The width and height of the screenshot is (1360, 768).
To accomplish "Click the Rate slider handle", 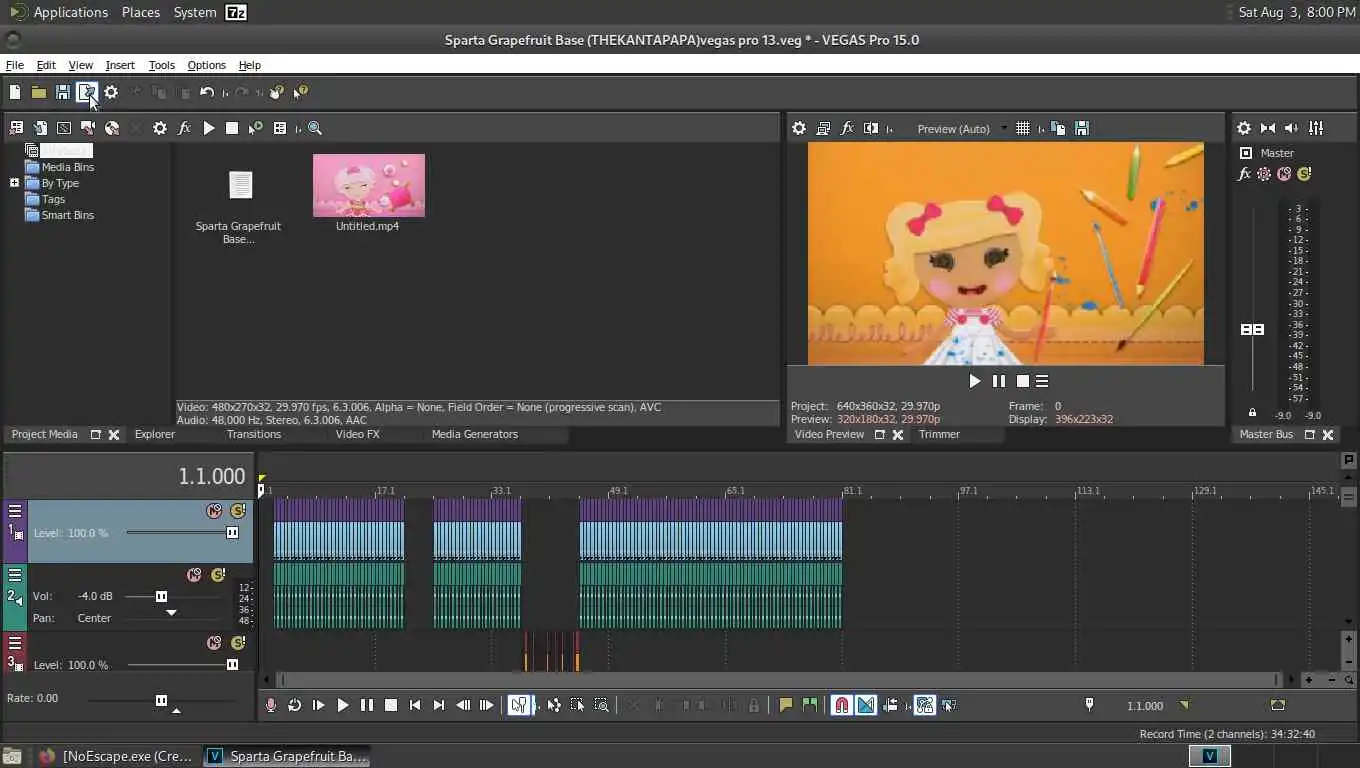I will [161, 700].
